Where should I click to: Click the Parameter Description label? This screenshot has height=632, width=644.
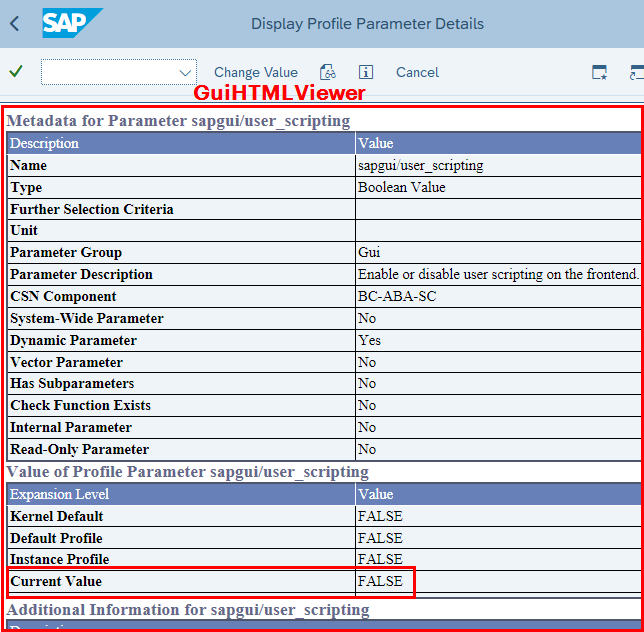(x=81, y=274)
